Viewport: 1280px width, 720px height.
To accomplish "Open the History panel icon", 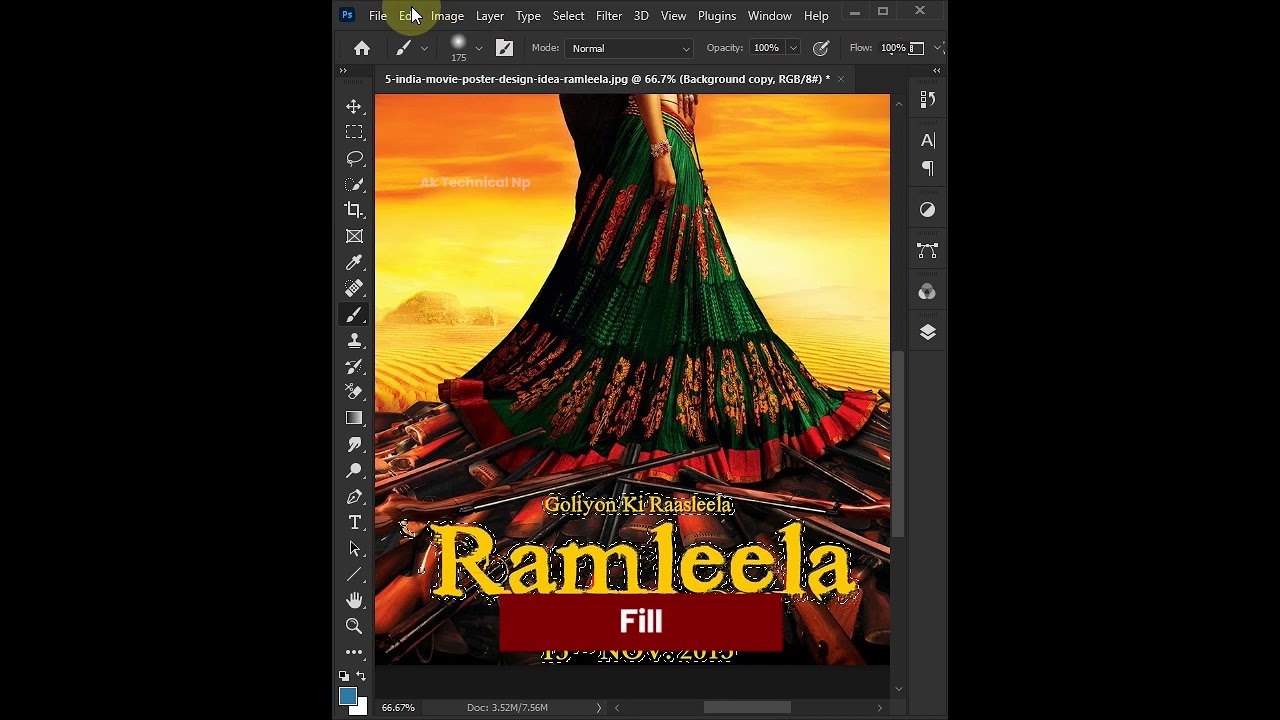I will 927,99.
